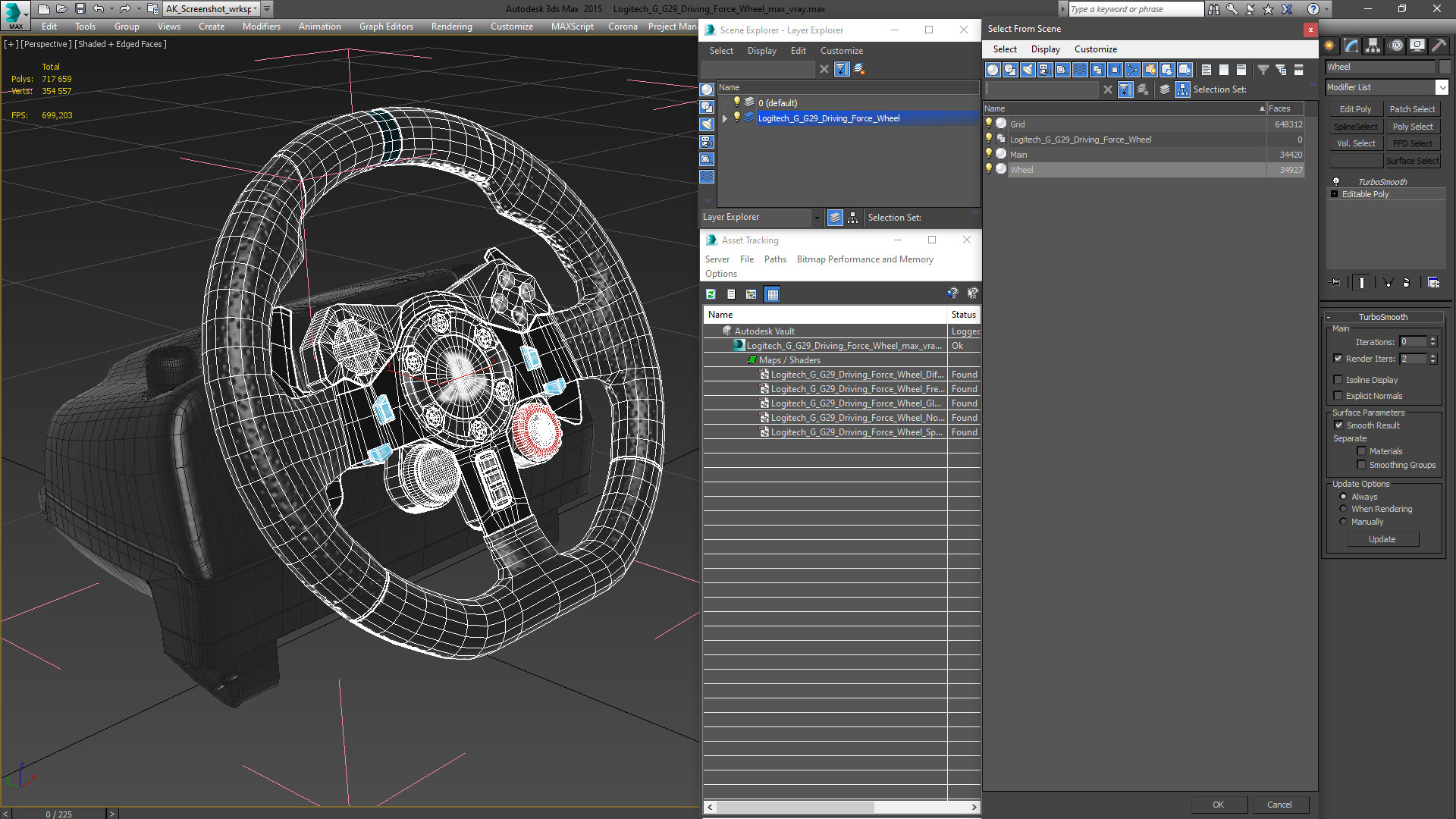Select the Always update radio option
The image size is (1456, 819).
pos(1343,497)
